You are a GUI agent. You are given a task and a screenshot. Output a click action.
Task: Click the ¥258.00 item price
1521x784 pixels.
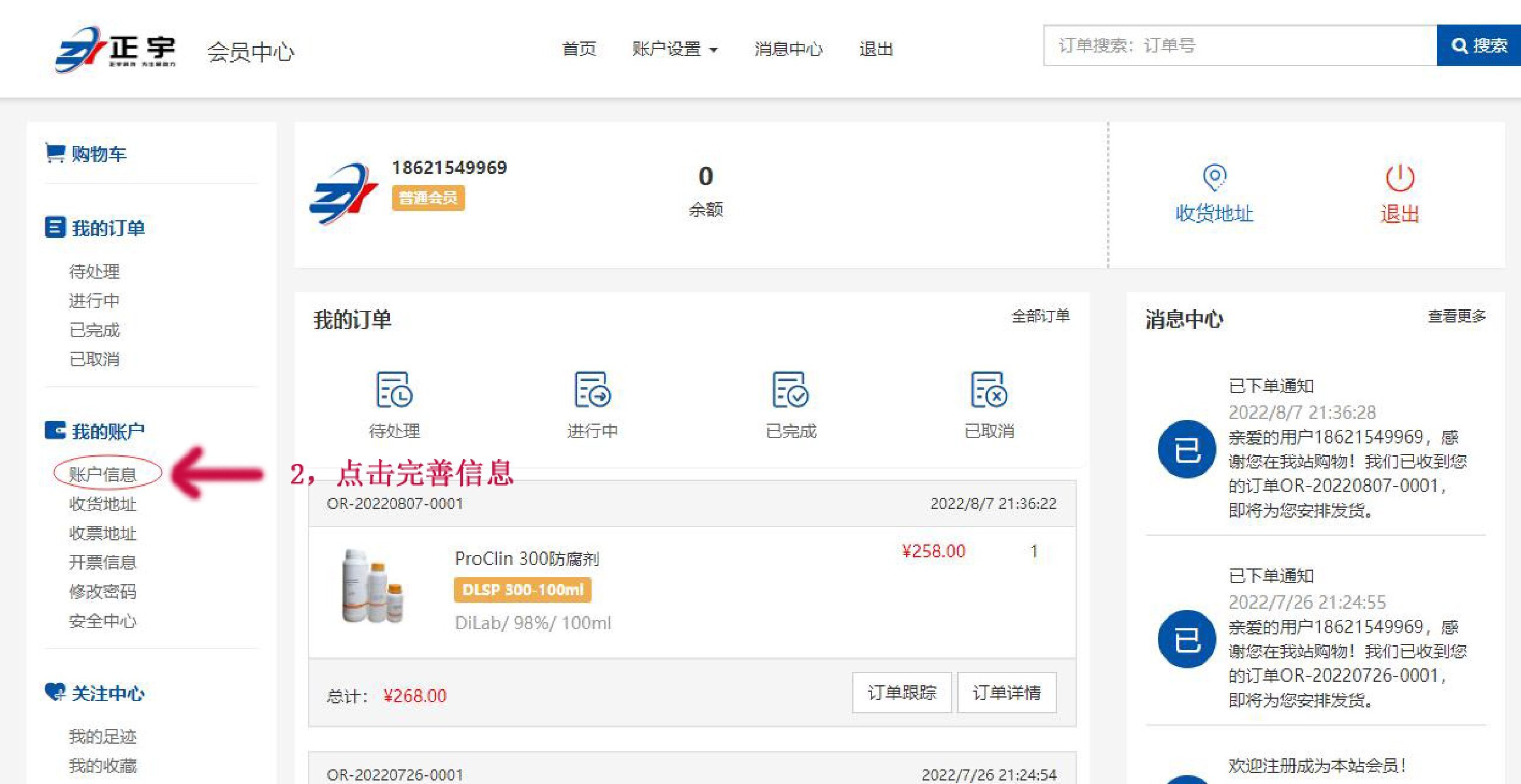click(934, 551)
